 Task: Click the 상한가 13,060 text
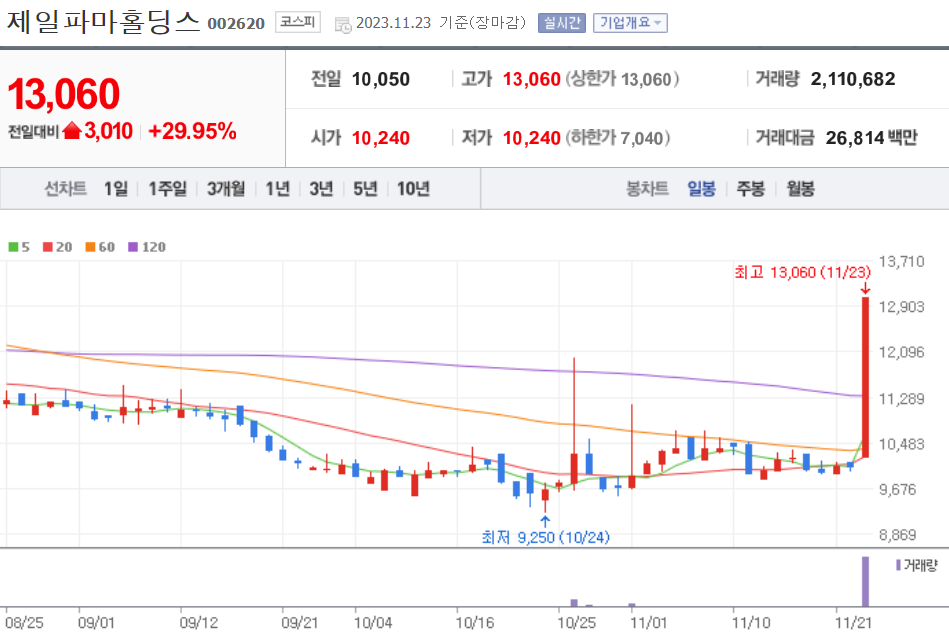(x=622, y=79)
